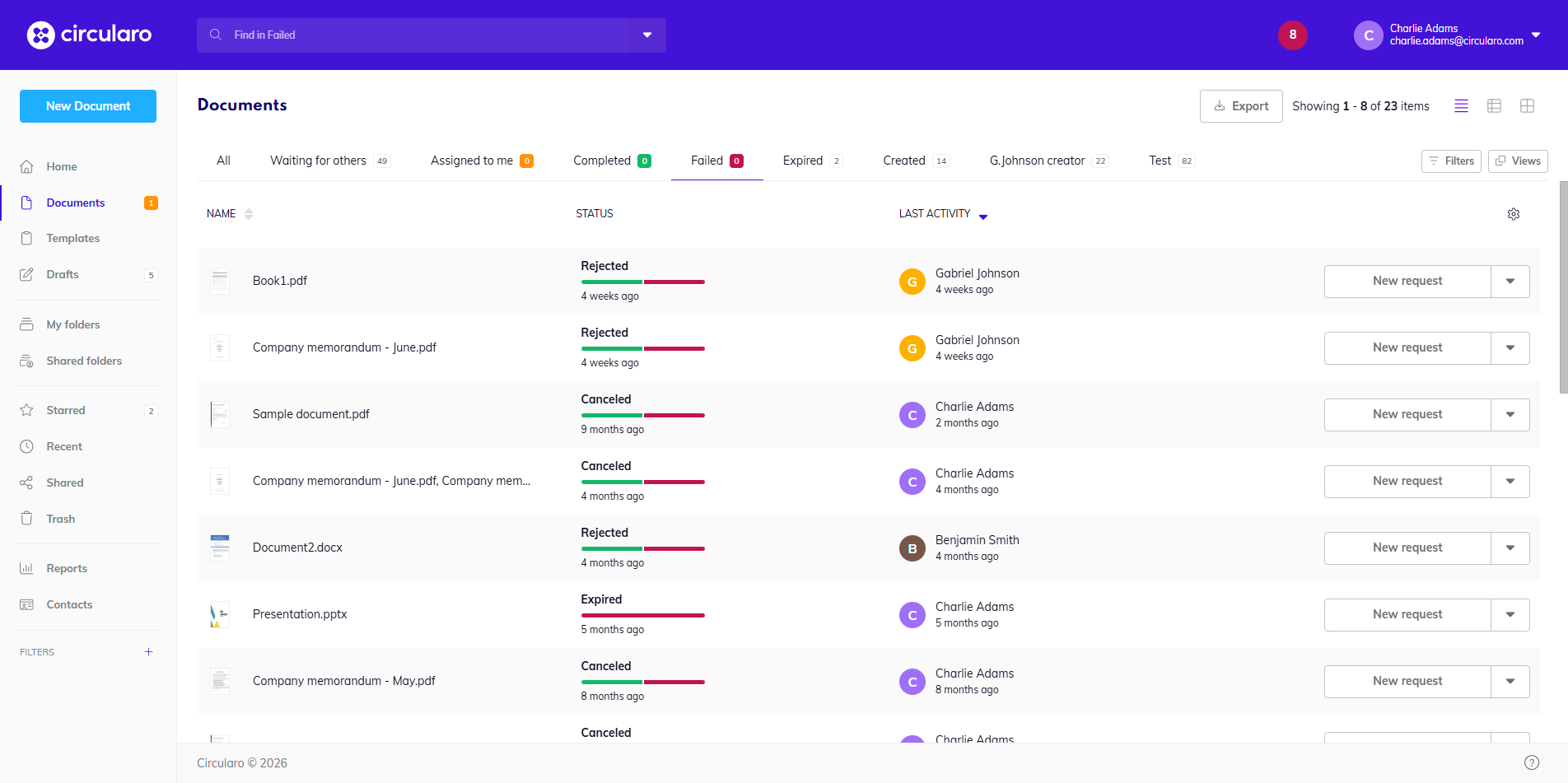Expand New request options for Book1.pdf
The width and height of the screenshot is (1568, 783).
1510,282
